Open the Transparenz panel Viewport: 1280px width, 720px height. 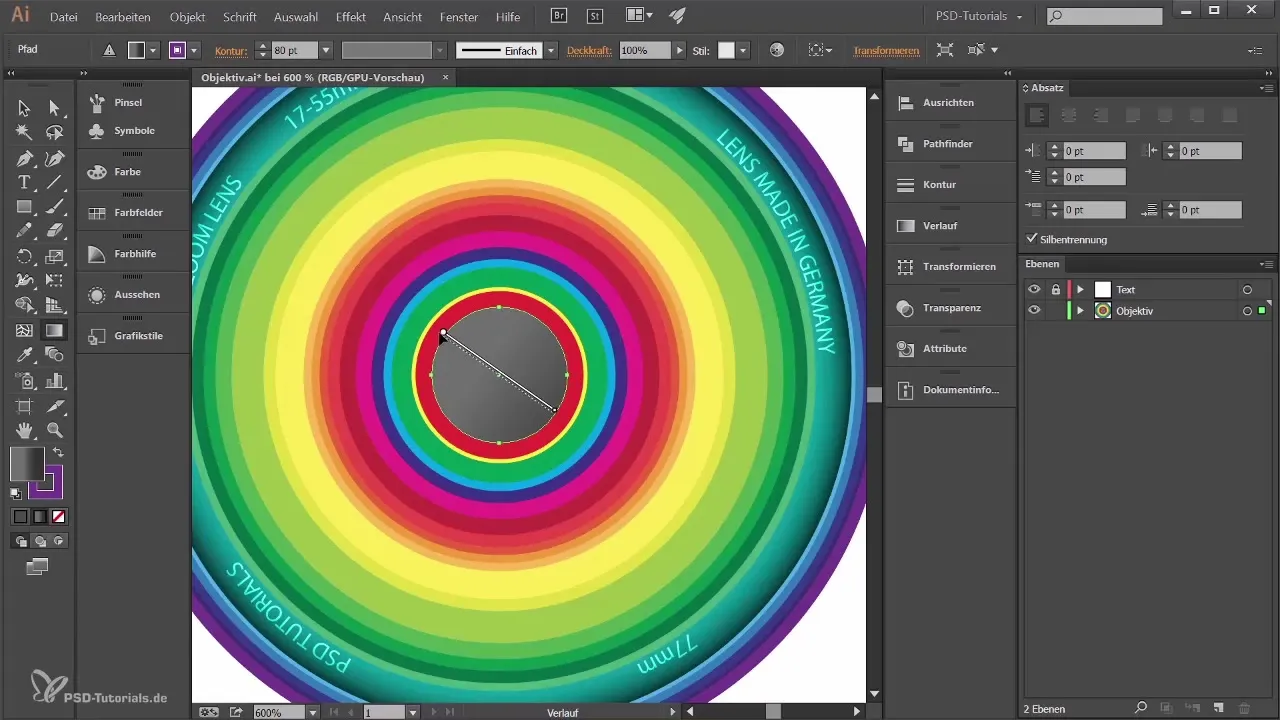coord(950,307)
